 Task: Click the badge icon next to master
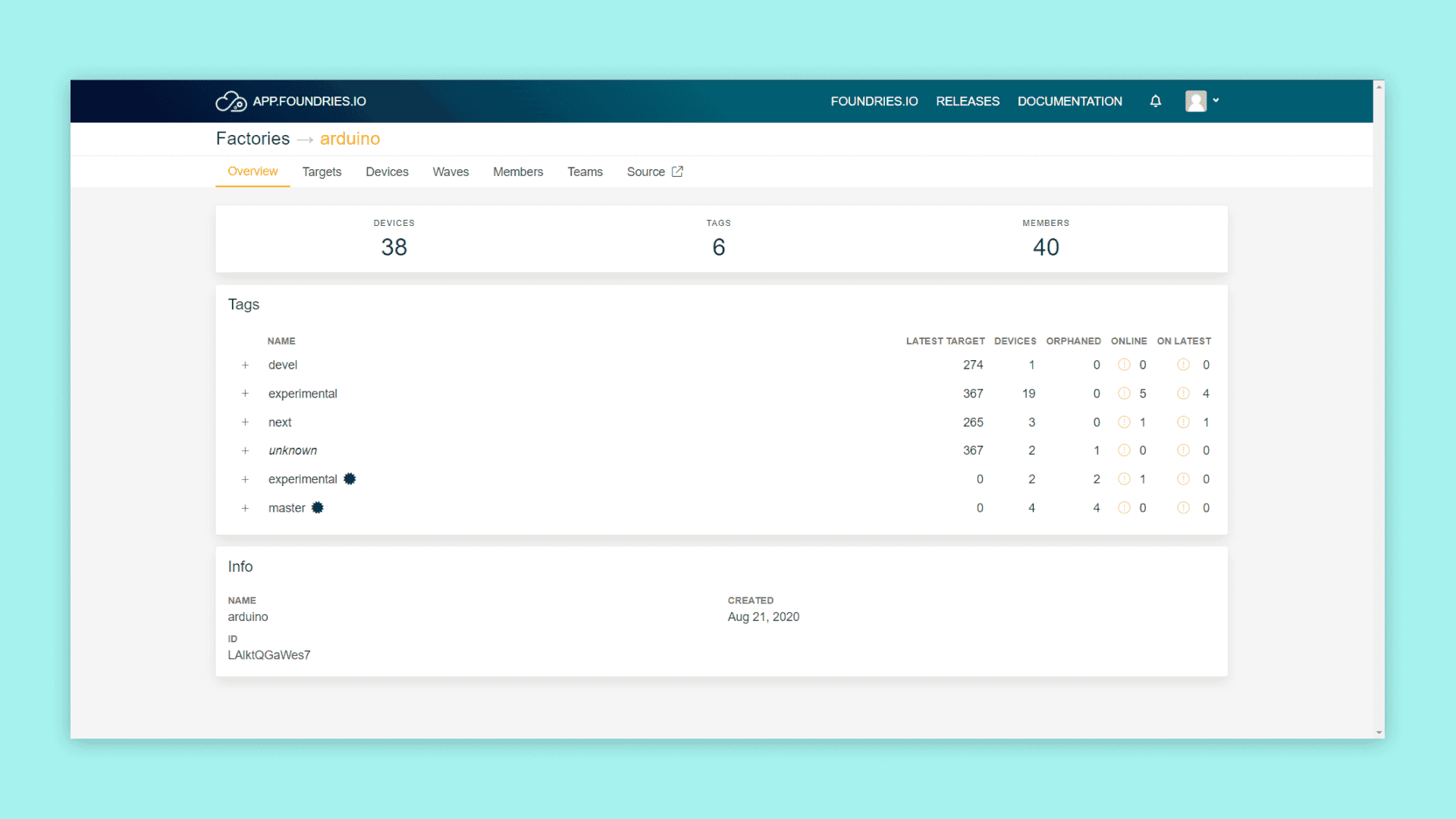click(x=318, y=508)
